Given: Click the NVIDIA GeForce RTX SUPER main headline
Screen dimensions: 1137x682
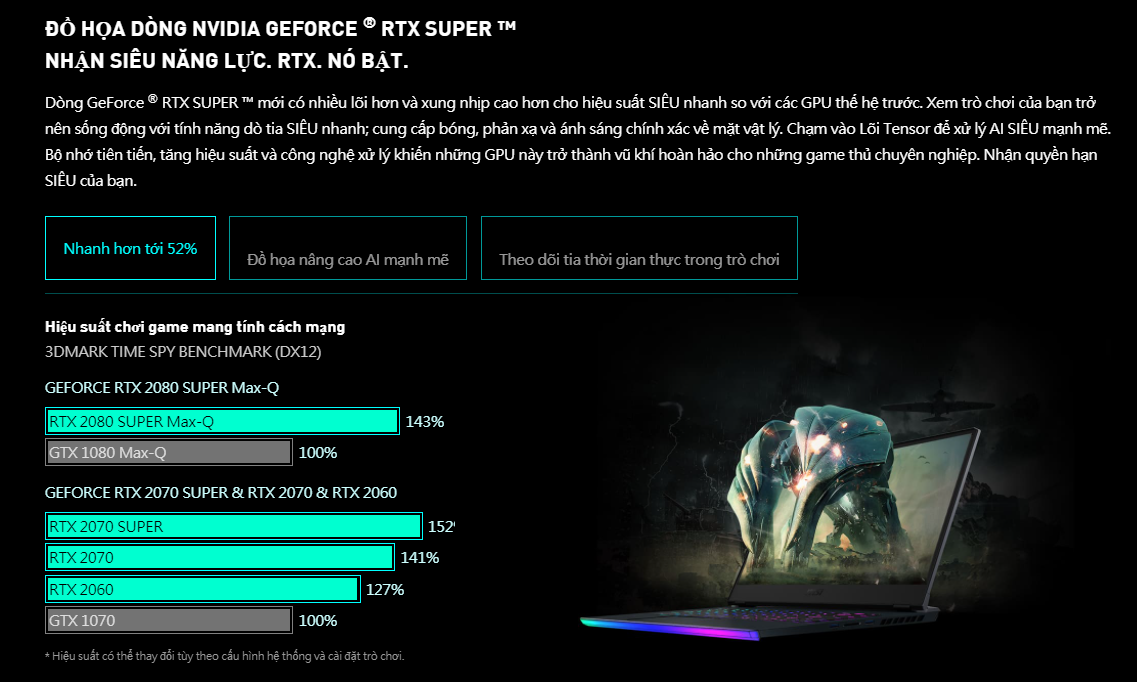Looking at the screenshot, I should click(x=281, y=29).
